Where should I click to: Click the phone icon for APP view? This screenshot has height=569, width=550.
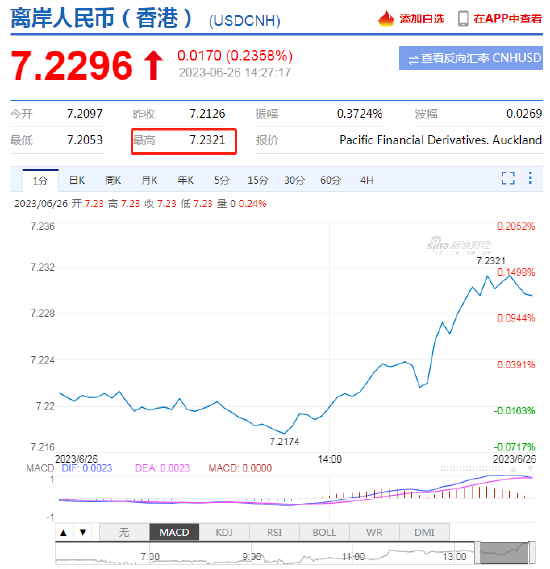[x=463, y=19]
